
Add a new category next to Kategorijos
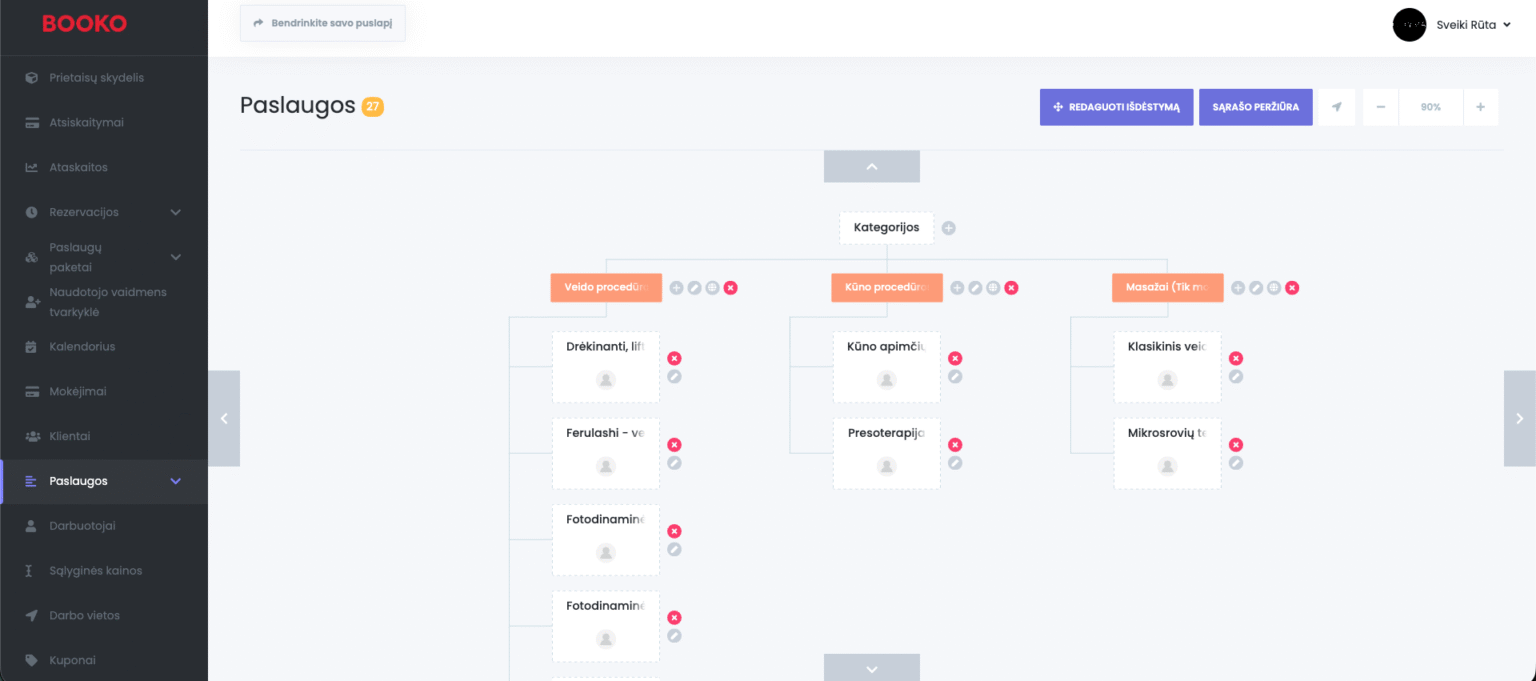pos(948,228)
